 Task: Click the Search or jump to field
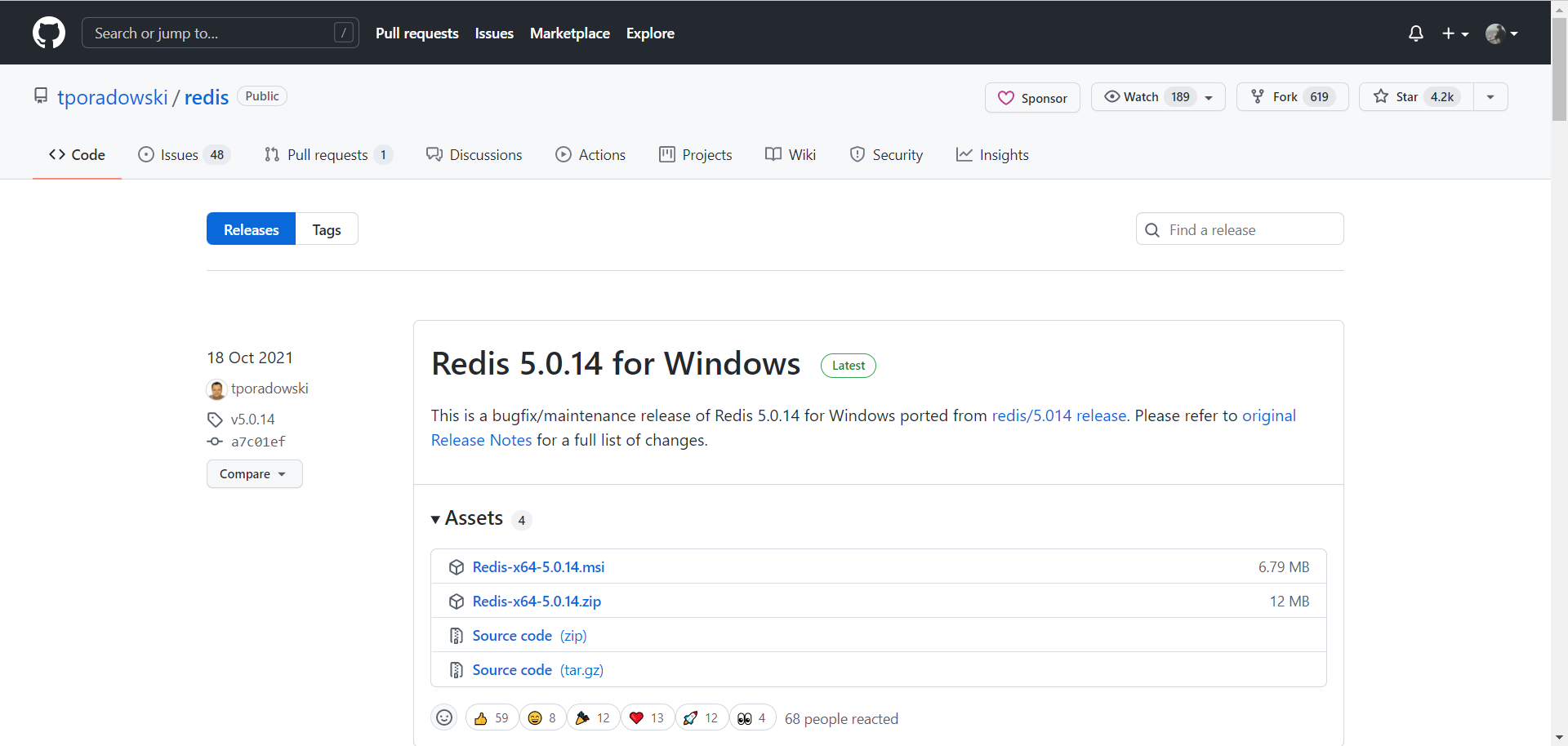point(220,33)
